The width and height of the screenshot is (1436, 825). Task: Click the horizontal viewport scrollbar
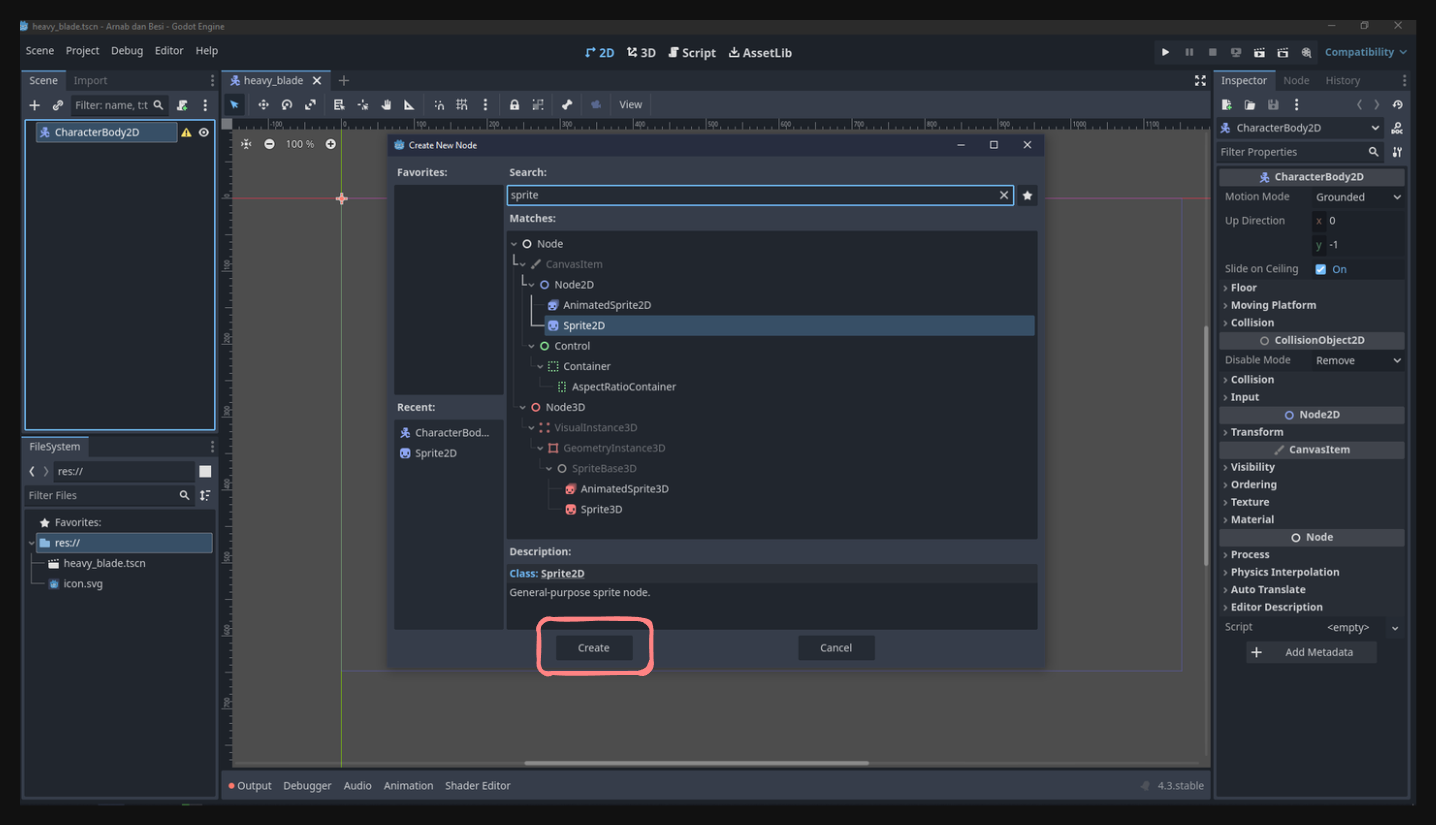tap(697, 763)
